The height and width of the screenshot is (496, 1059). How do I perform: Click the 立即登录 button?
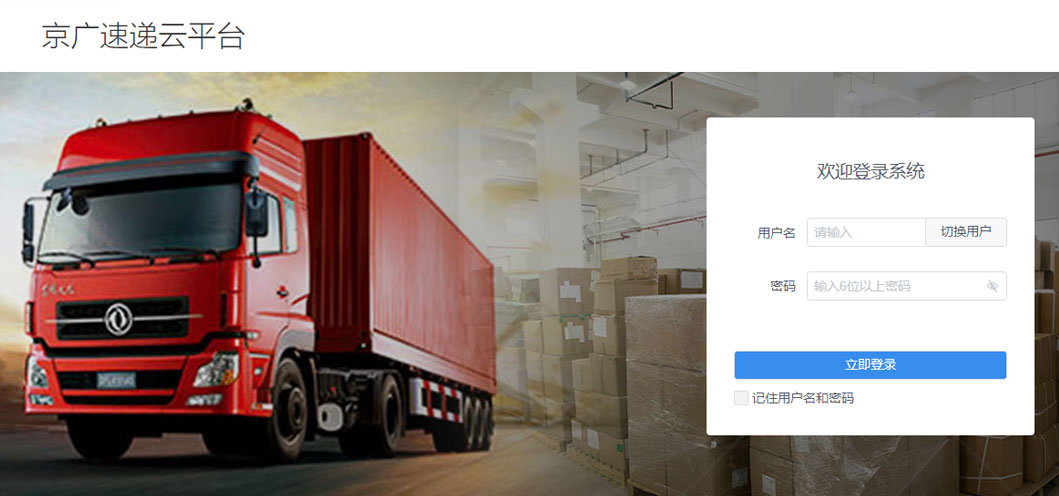tap(870, 365)
